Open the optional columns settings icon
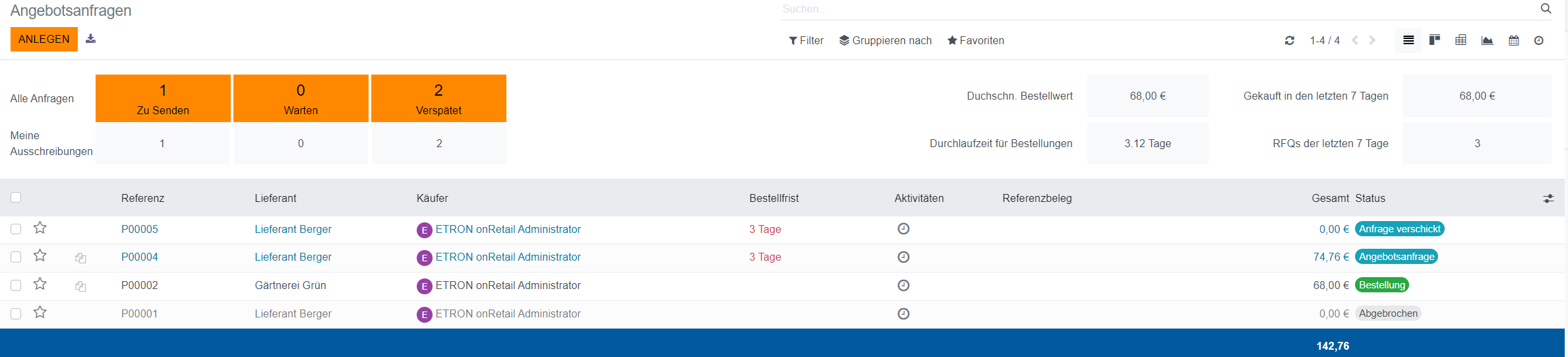The height and width of the screenshot is (357, 1568). [1548, 198]
